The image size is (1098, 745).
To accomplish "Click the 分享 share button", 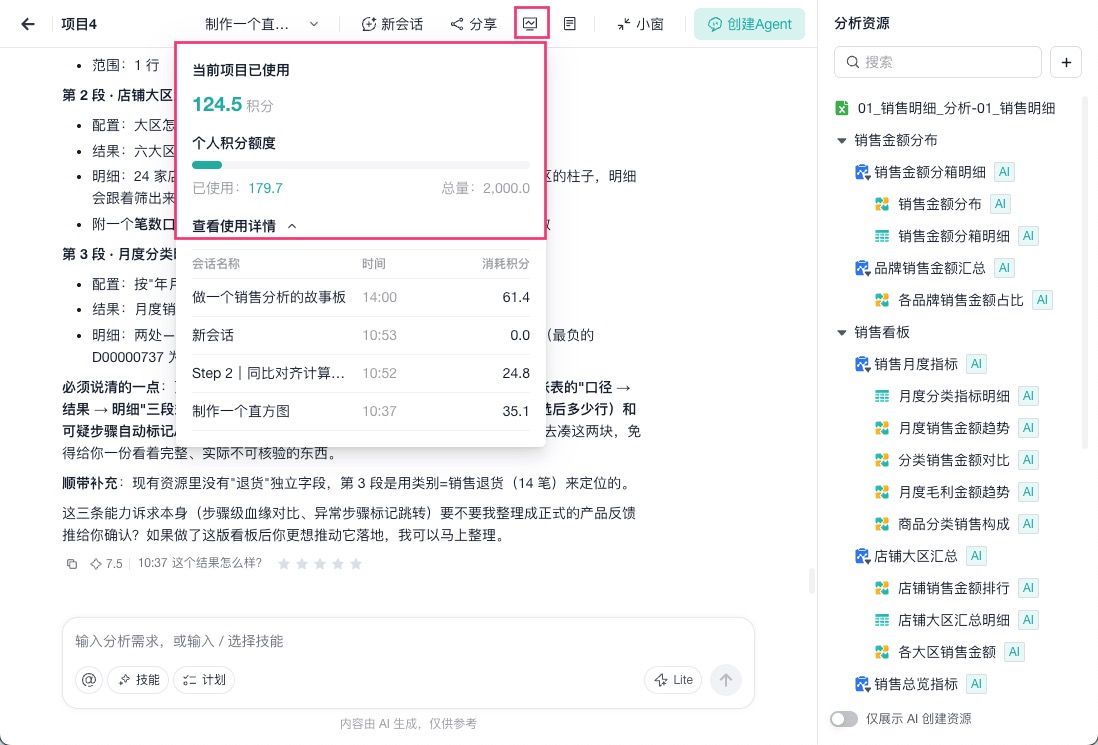I will pyautogui.click(x=473, y=24).
